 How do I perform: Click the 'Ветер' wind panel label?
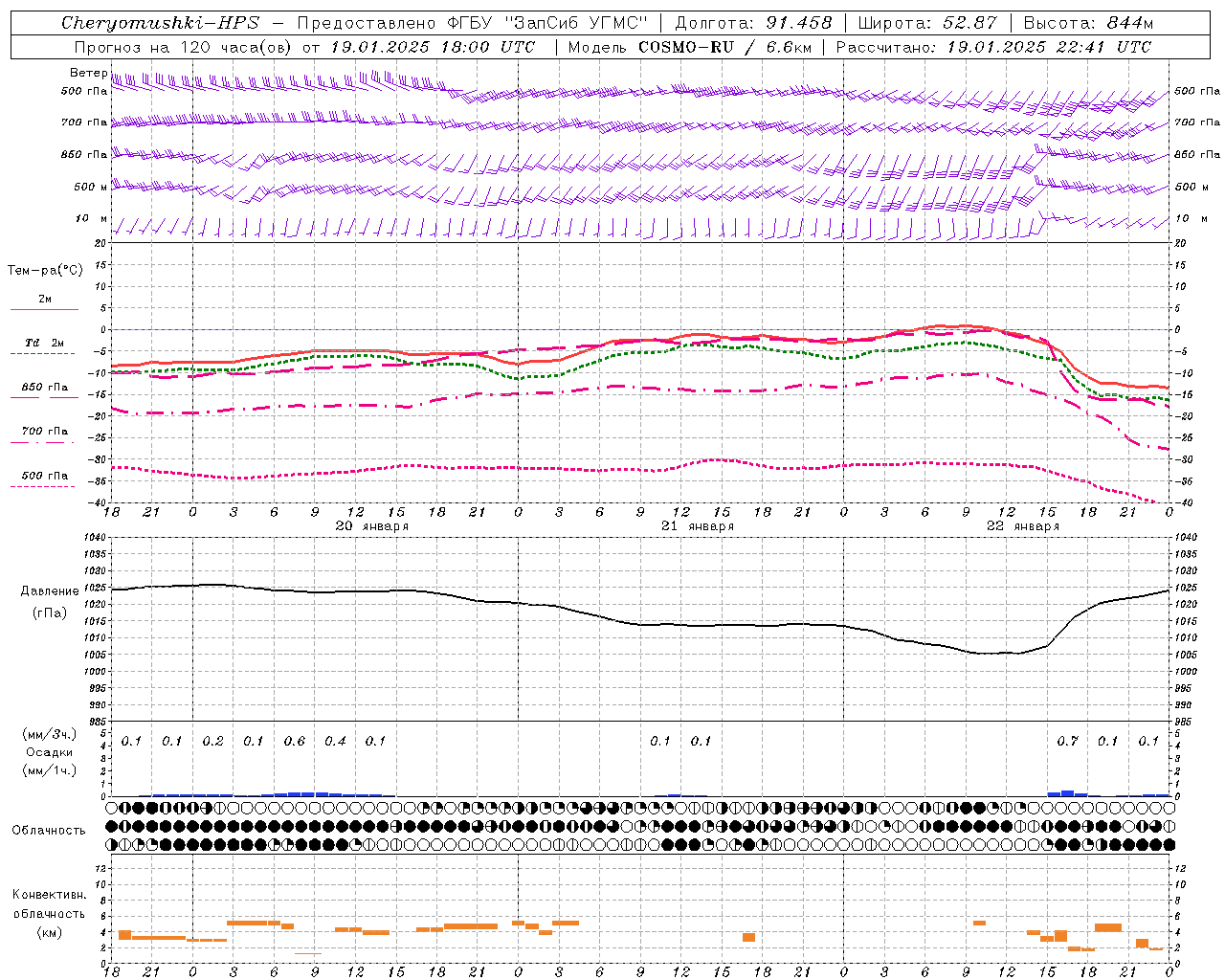point(88,73)
